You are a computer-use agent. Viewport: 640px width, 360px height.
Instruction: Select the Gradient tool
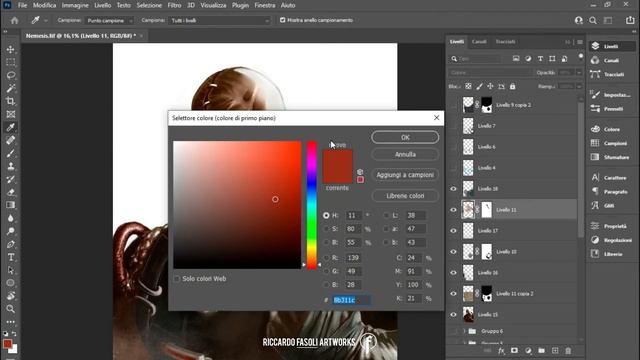11,205
